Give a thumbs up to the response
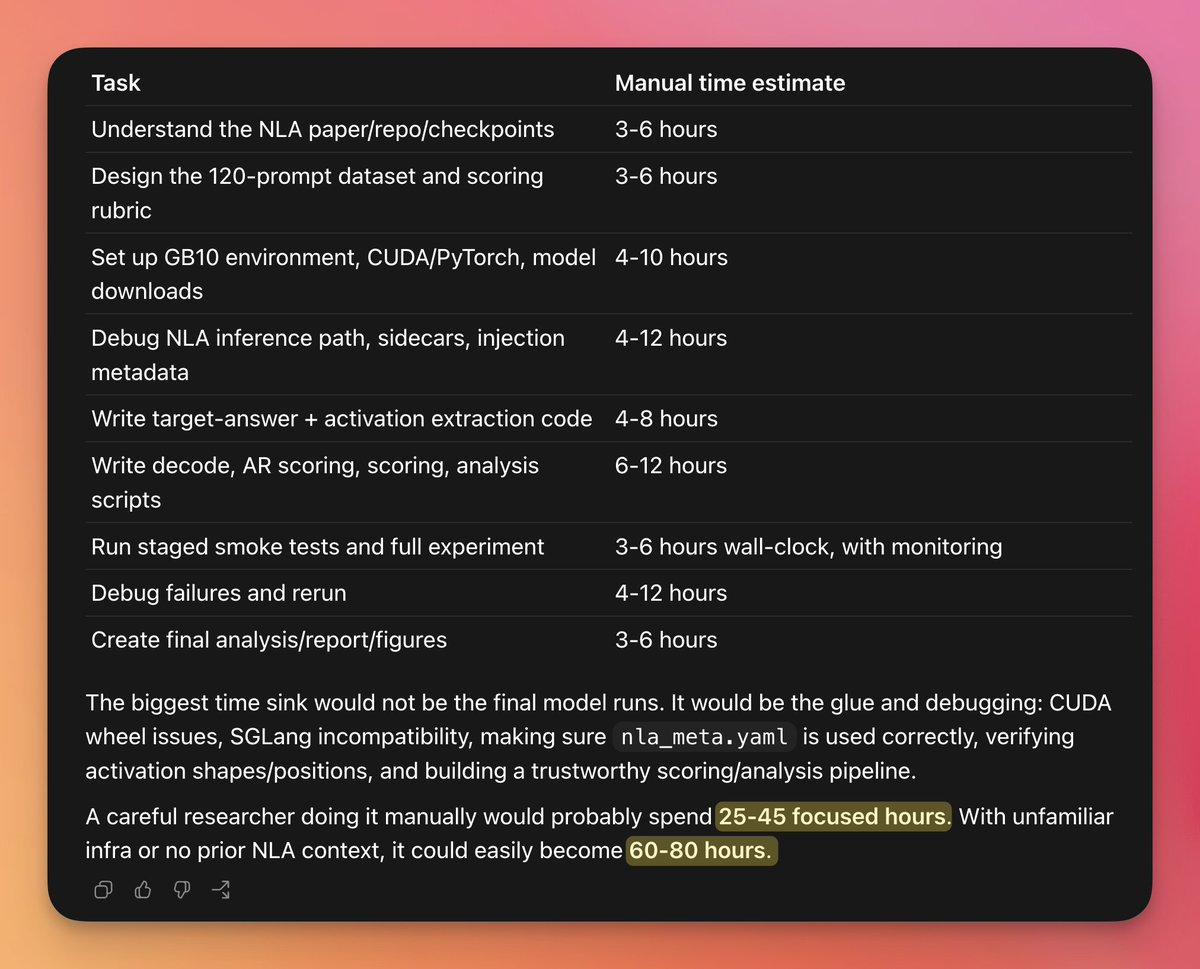Image resolution: width=1200 pixels, height=969 pixels. (x=142, y=890)
